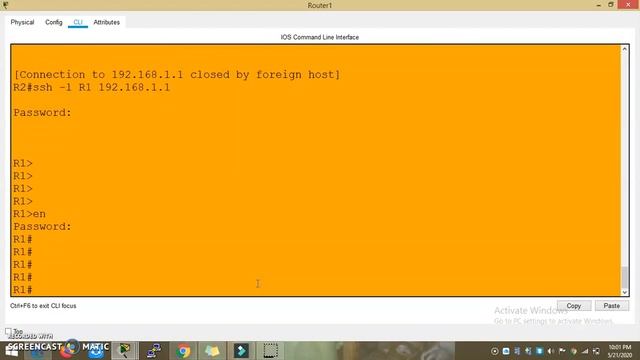The height and width of the screenshot is (360, 640).
Task: Click the Paste button
Action: tap(611, 306)
